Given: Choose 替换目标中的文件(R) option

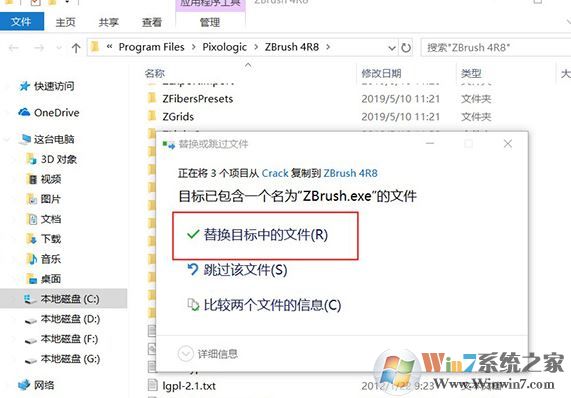Looking at the screenshot, I should click(x=265, y=235).
